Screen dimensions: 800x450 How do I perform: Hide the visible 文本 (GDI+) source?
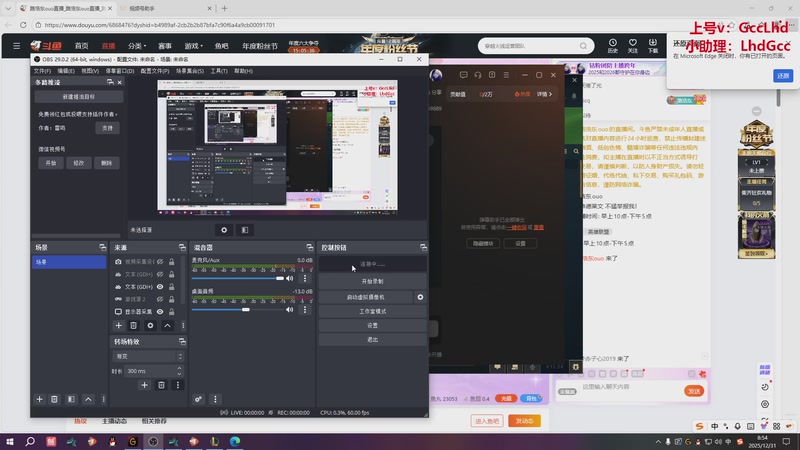pyautogui.click(x=160, y=287)
